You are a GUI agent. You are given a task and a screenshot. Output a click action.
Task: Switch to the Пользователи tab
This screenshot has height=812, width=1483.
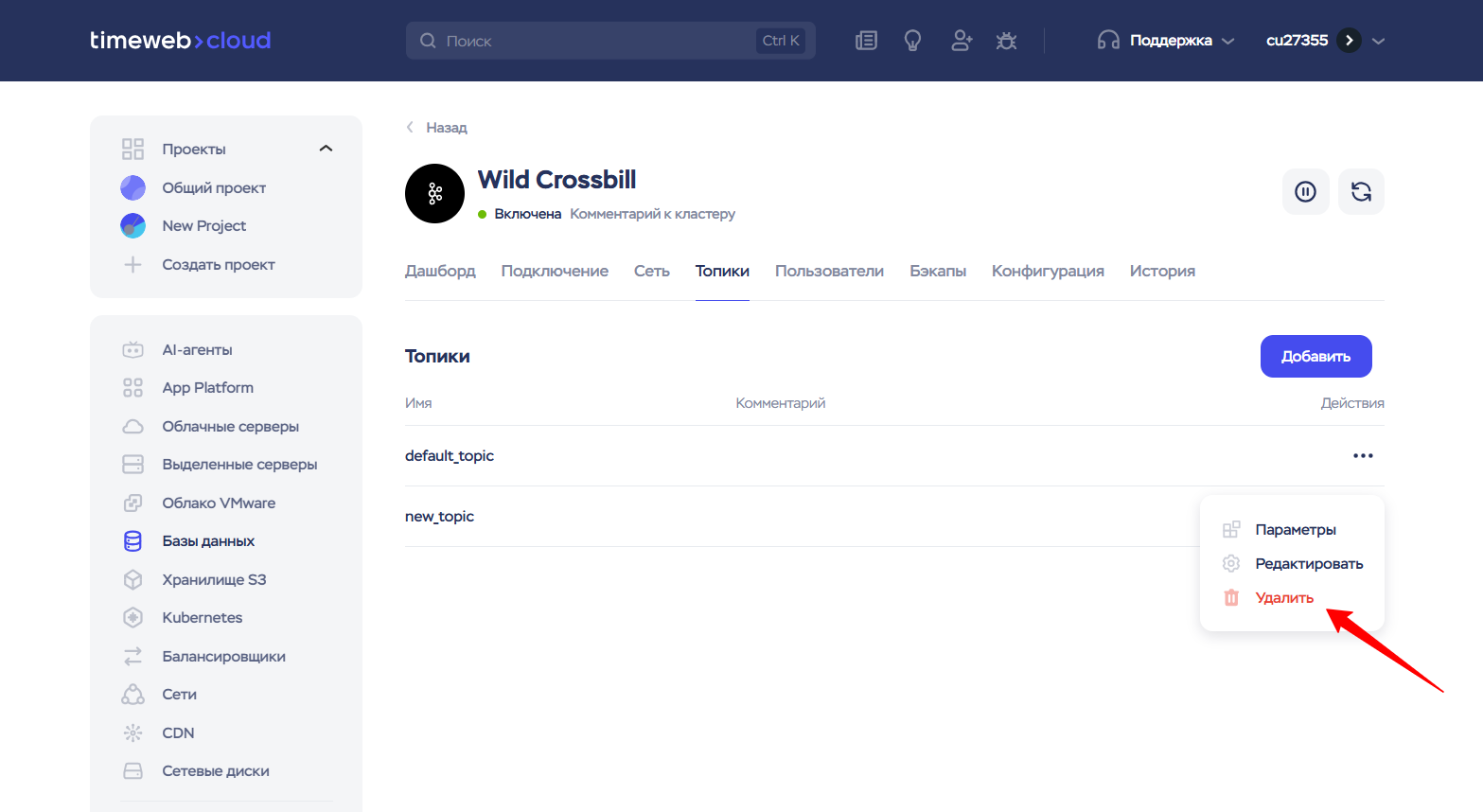coord(829,272)
